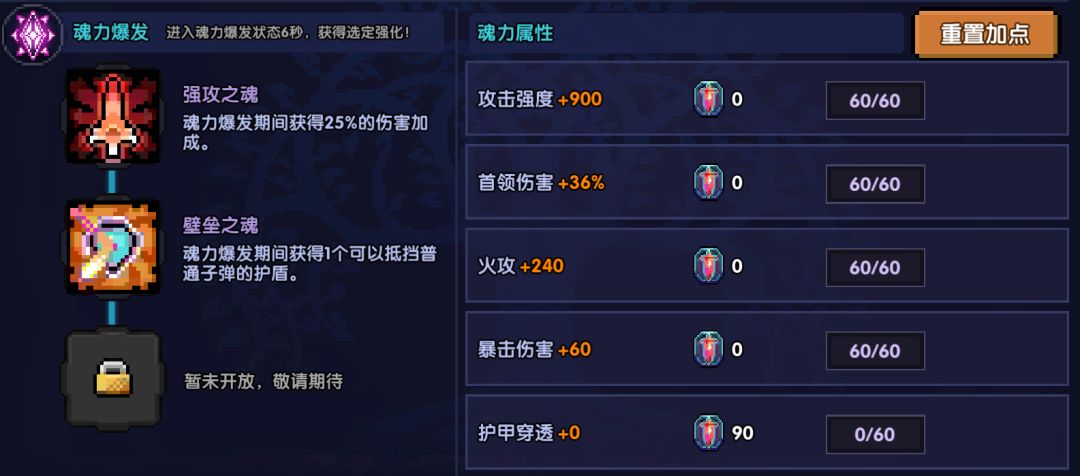Viewport: 1080px width, 476px height.
Task: Click the 60/60 box for 火攻
Action: tap(875, 267)
